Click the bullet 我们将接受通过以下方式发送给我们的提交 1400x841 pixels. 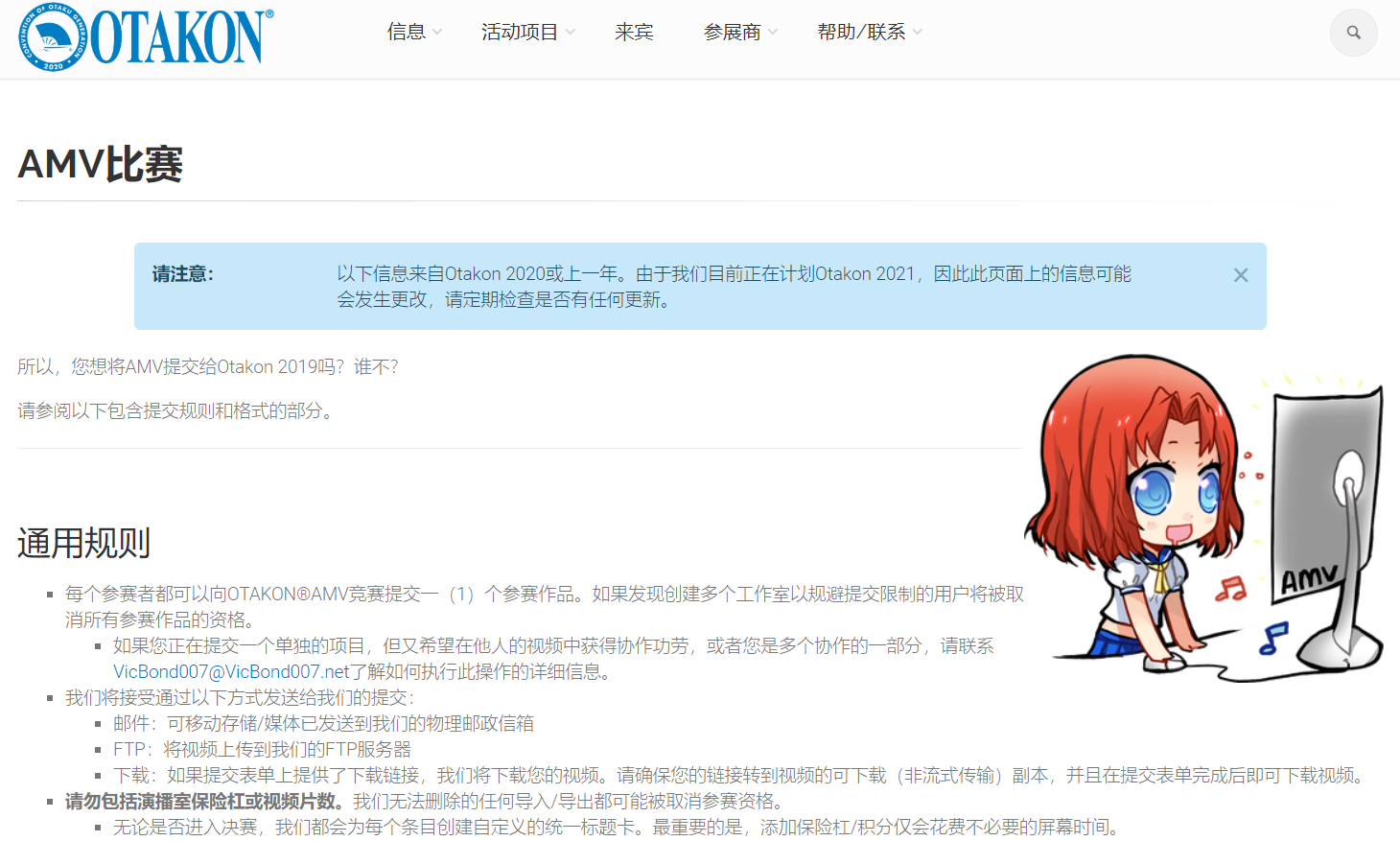(x=240, y=697)
